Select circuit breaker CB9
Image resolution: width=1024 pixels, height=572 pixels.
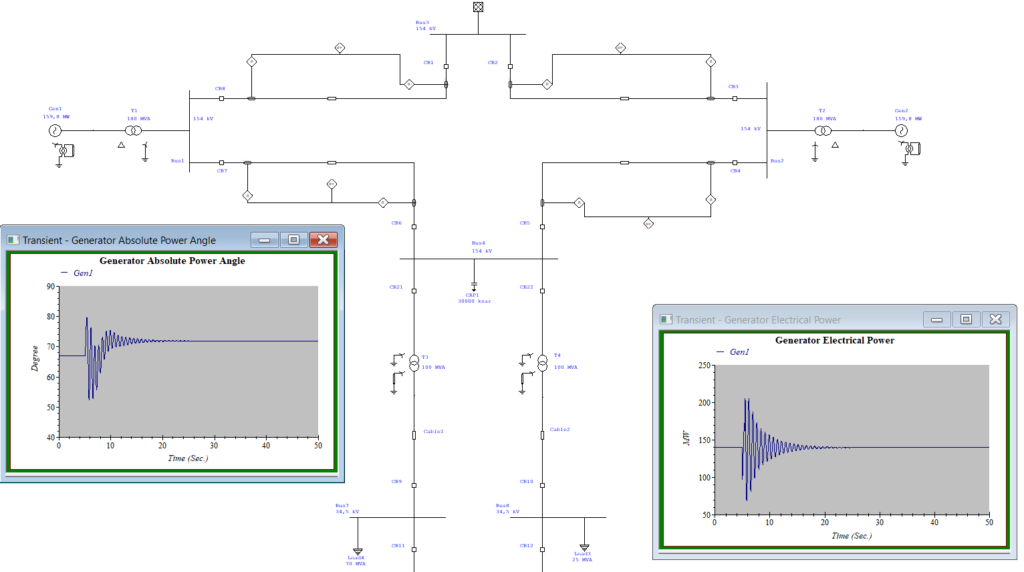[414, 485]
